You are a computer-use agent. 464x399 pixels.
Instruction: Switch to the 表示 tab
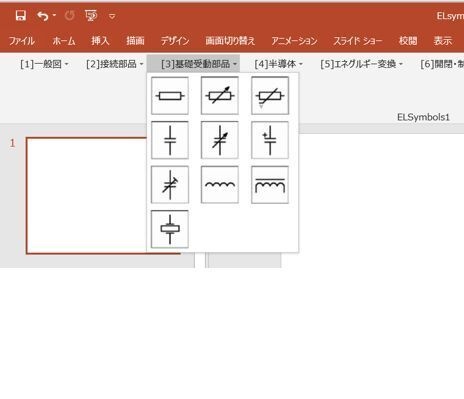[x=443, y=41]
